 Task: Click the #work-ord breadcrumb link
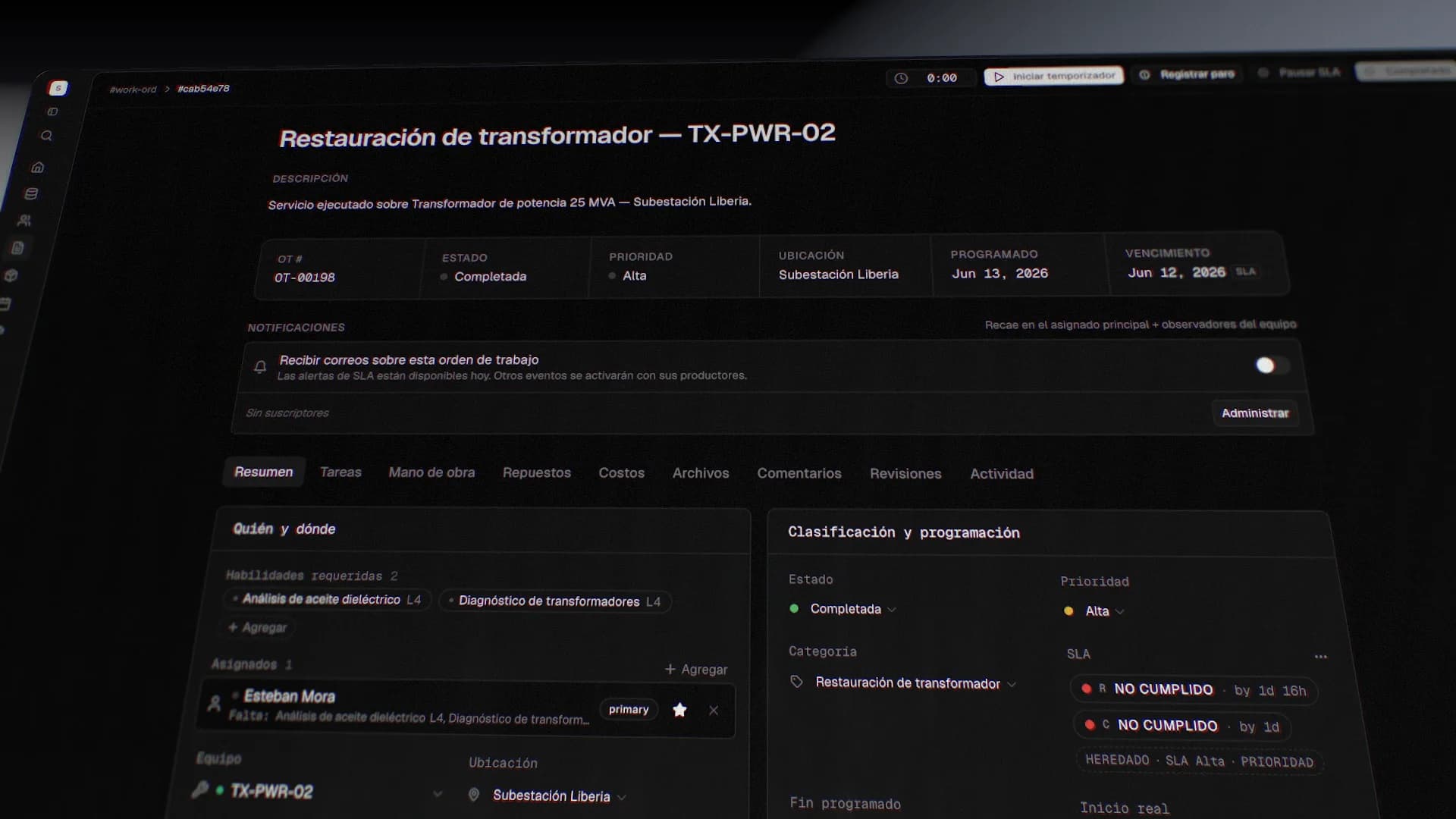(133, 89)
